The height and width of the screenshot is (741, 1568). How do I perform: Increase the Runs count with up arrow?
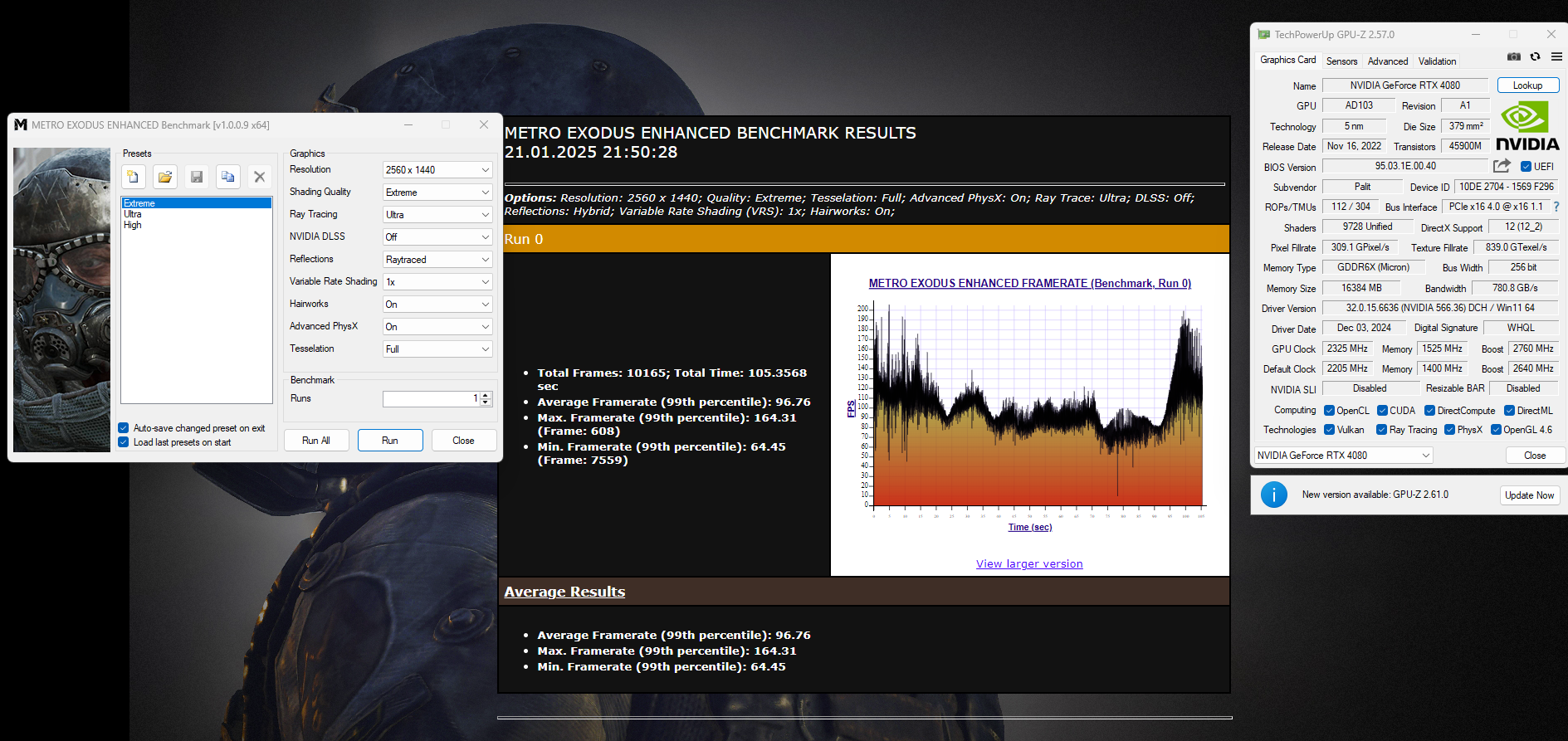point(486,395)
